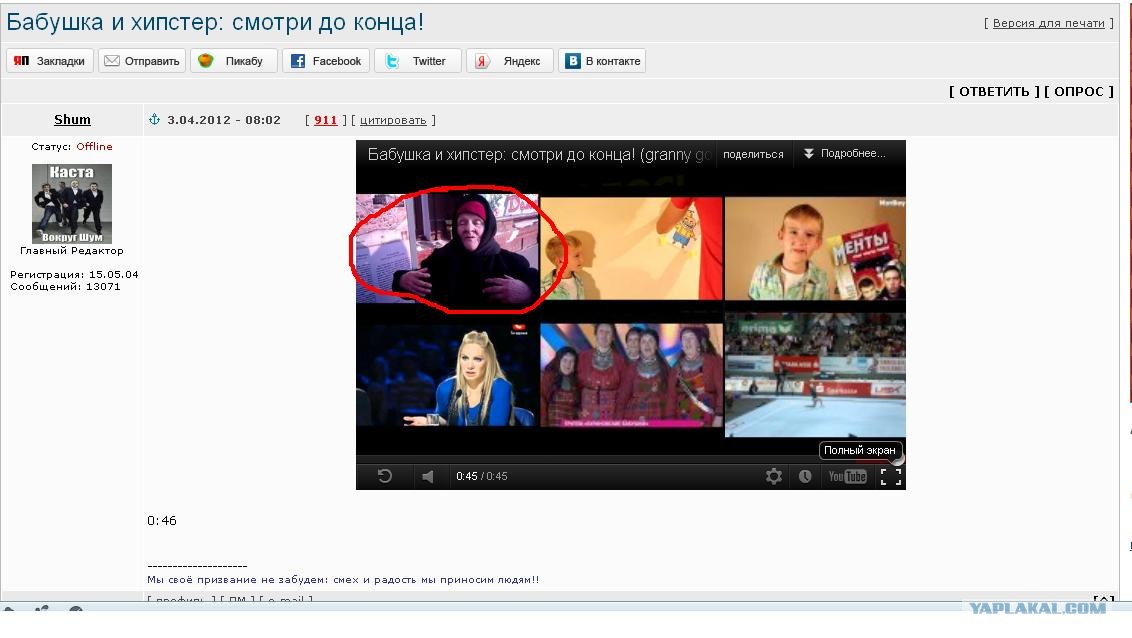
Task: Click the Отправить email button
Action: [x=142, y=61]
